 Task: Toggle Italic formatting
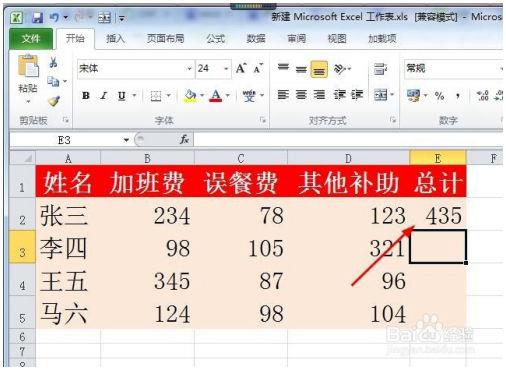tap(104, 96)
